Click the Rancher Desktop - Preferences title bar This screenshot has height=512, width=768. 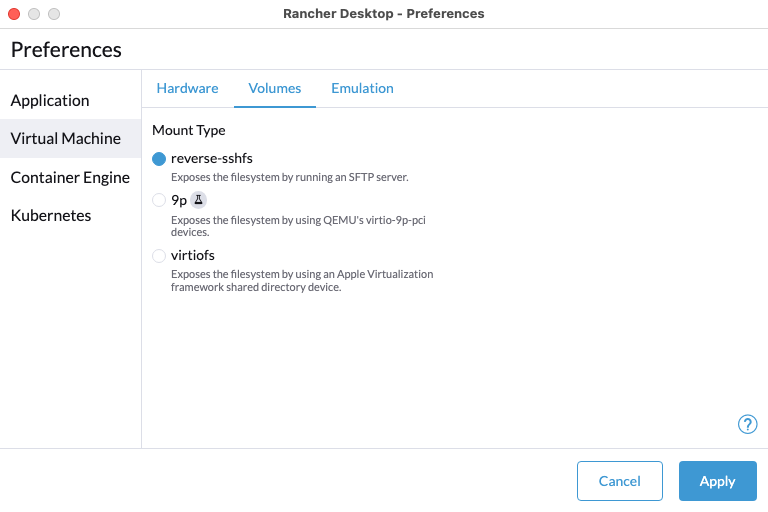point(384,14)
